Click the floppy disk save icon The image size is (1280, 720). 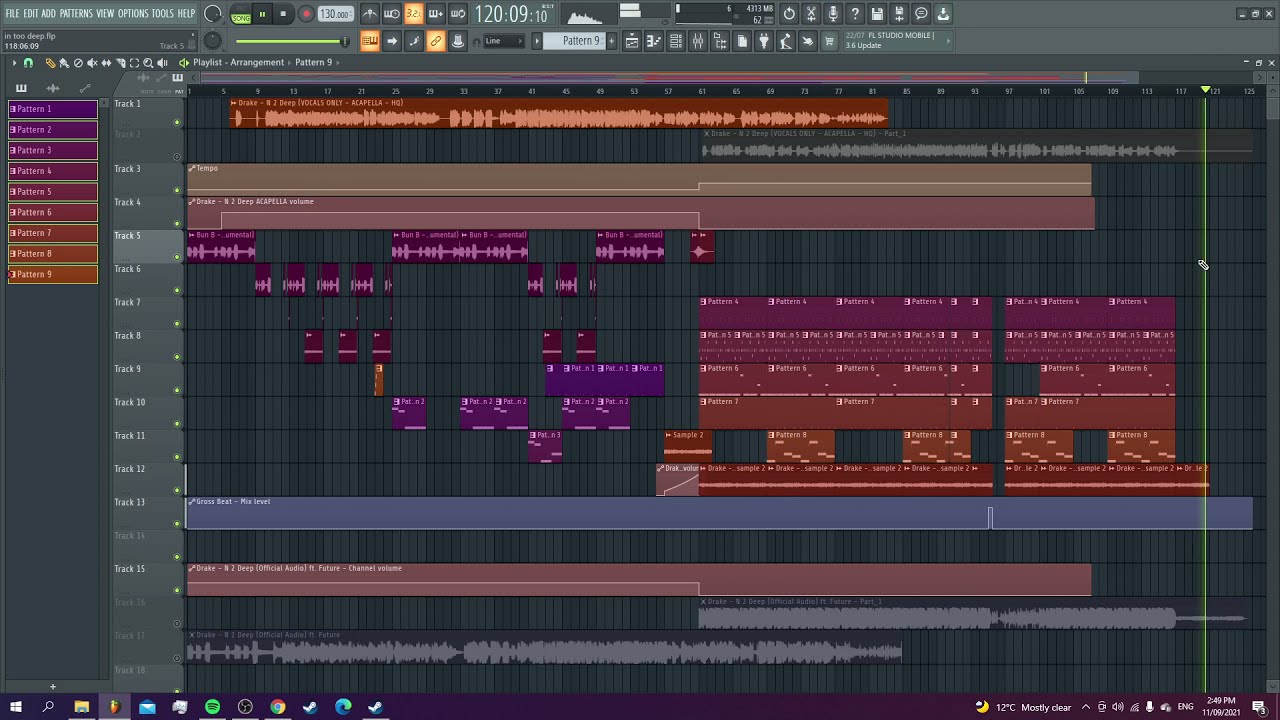coord(877,14)
